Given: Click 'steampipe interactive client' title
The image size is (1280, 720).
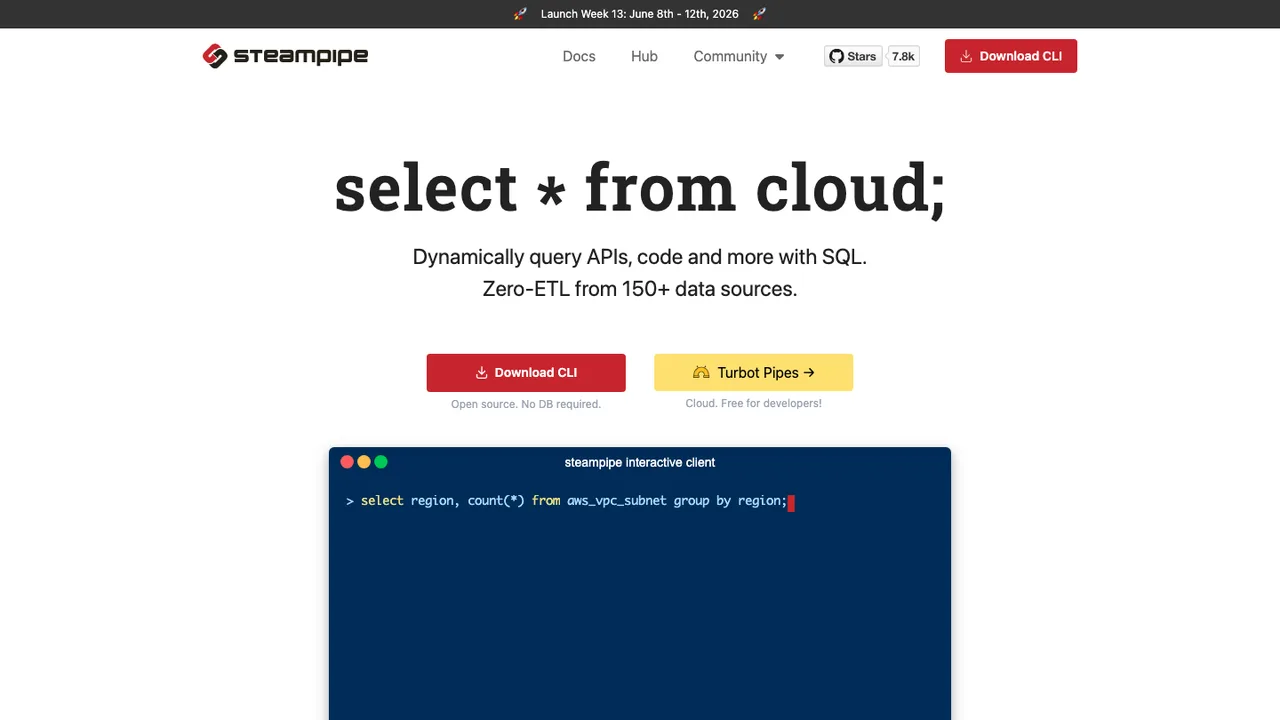Looking at the screenshot, I should tap(640, 462).
